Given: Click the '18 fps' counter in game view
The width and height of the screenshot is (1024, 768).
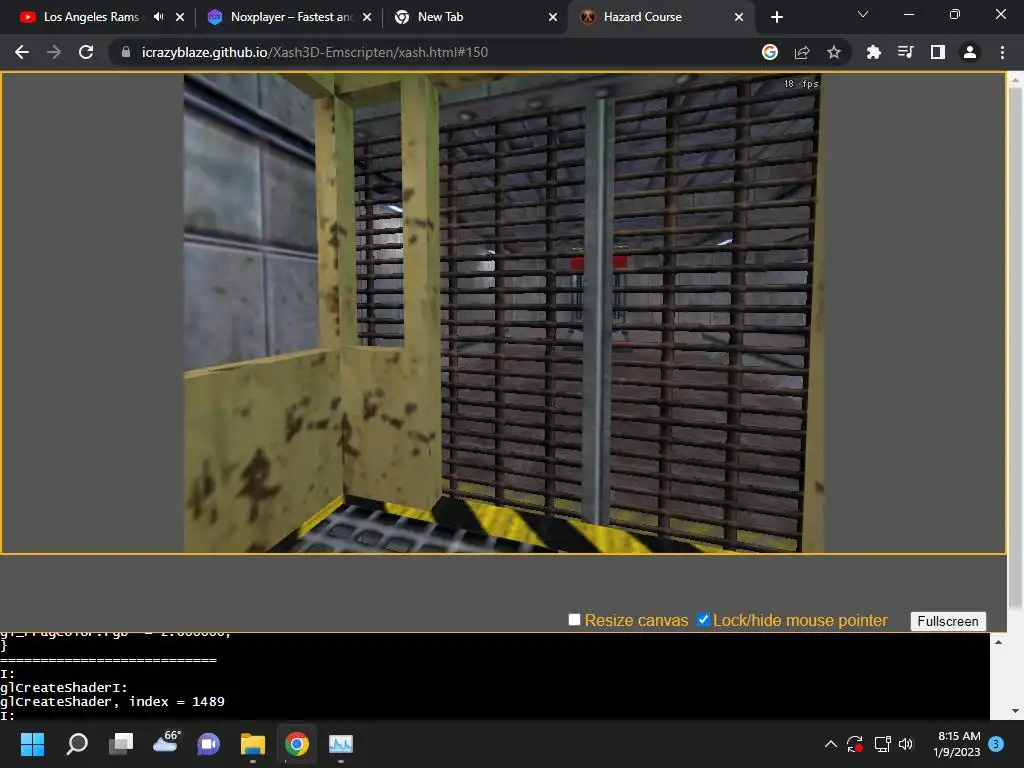Looking at the screenshot, I should [x=801, y=84].
